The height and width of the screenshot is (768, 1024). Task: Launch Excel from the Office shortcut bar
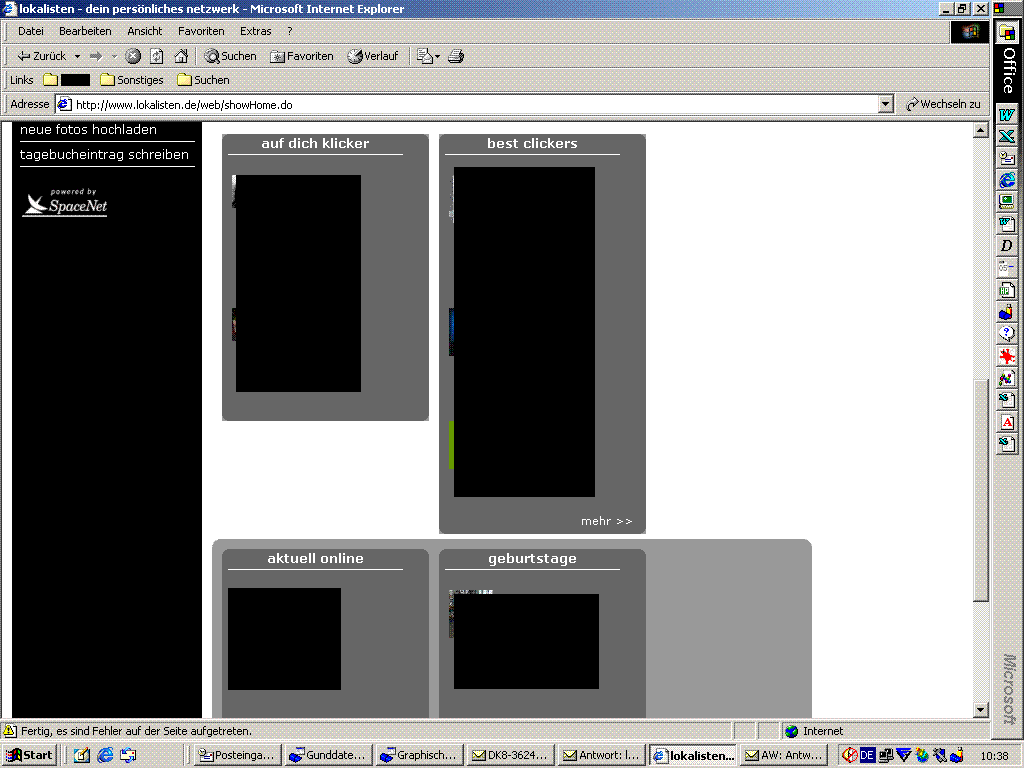point(1006,136)
